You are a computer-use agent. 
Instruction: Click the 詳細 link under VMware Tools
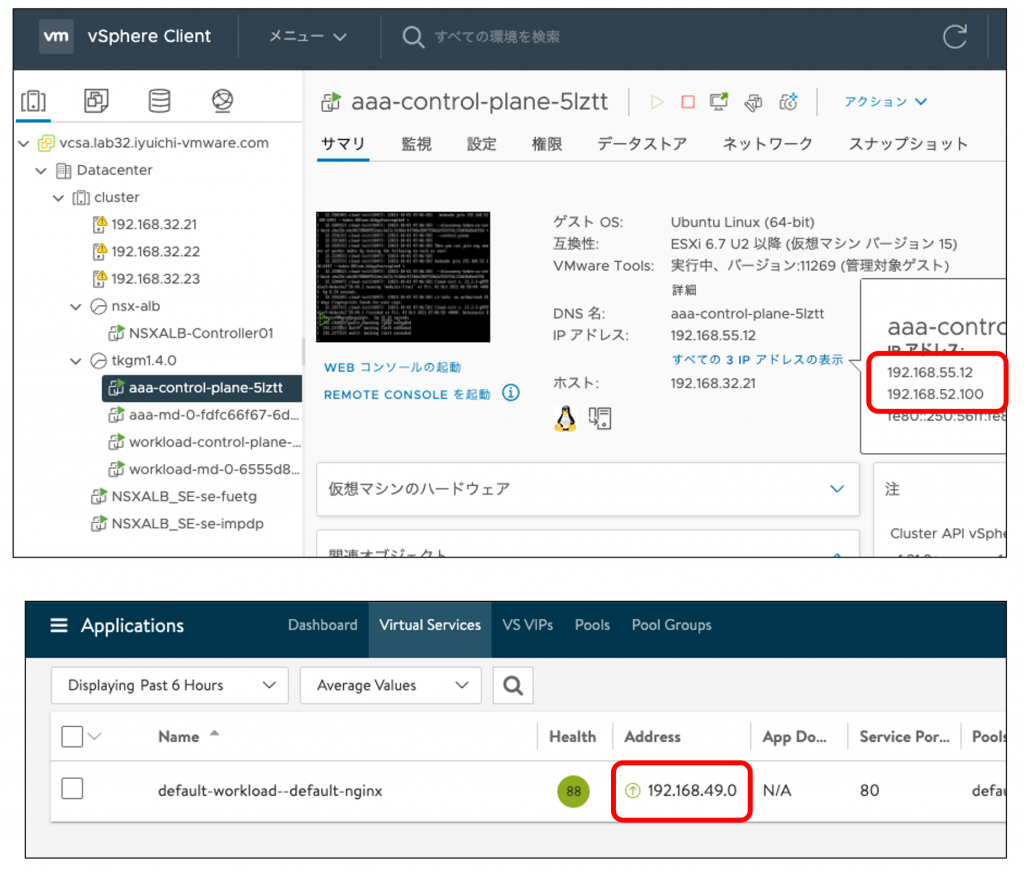[684, 290]
